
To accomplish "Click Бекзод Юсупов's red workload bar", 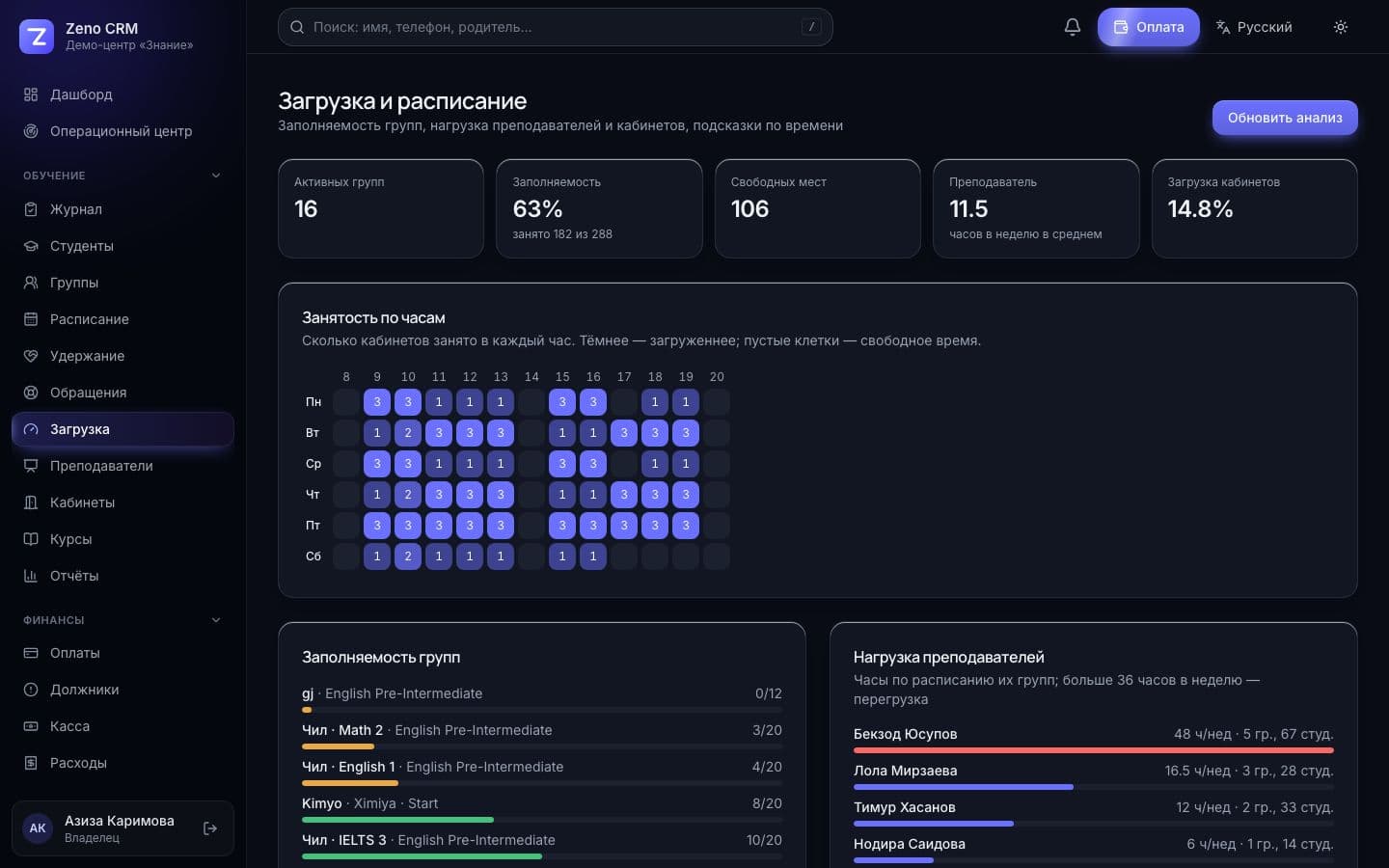I will pos(1093,750).
